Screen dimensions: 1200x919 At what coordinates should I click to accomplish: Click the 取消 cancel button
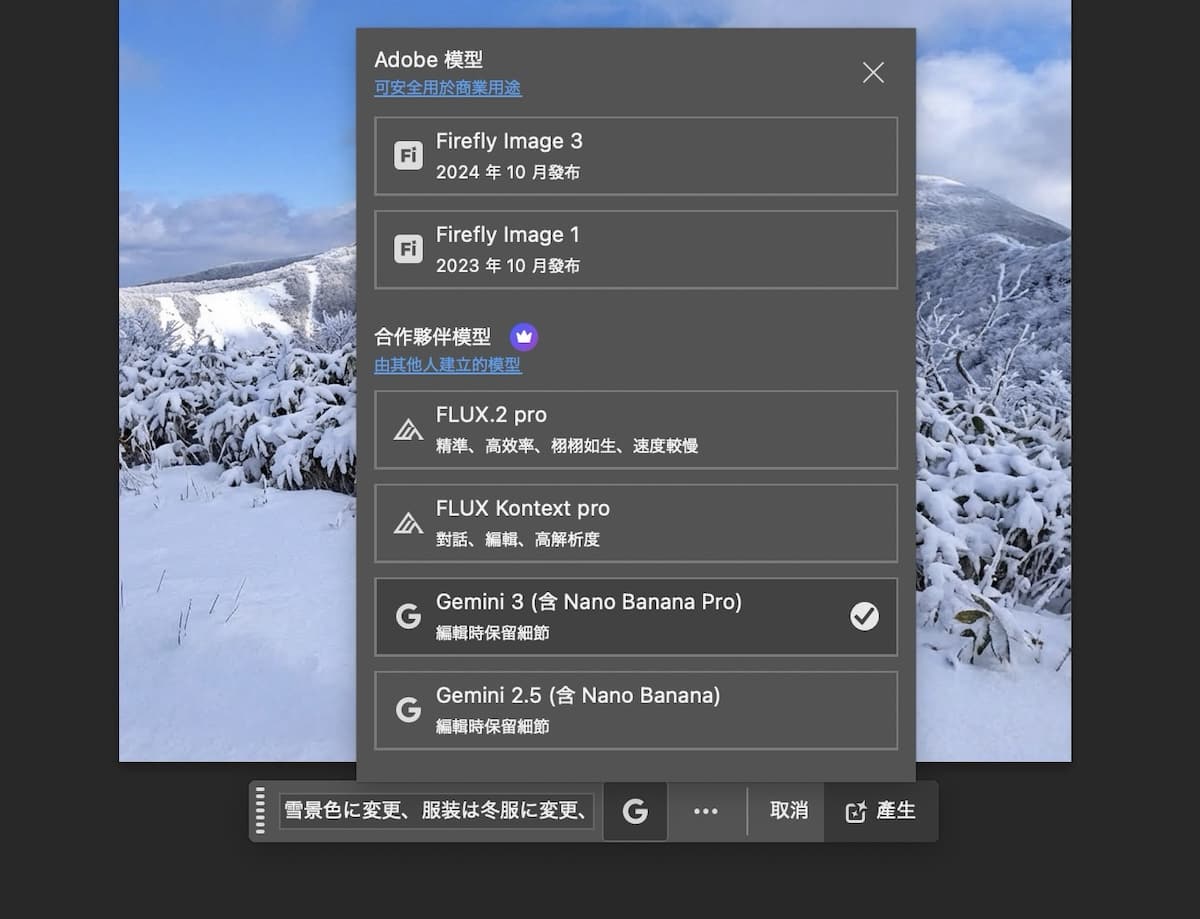point(787,811)
